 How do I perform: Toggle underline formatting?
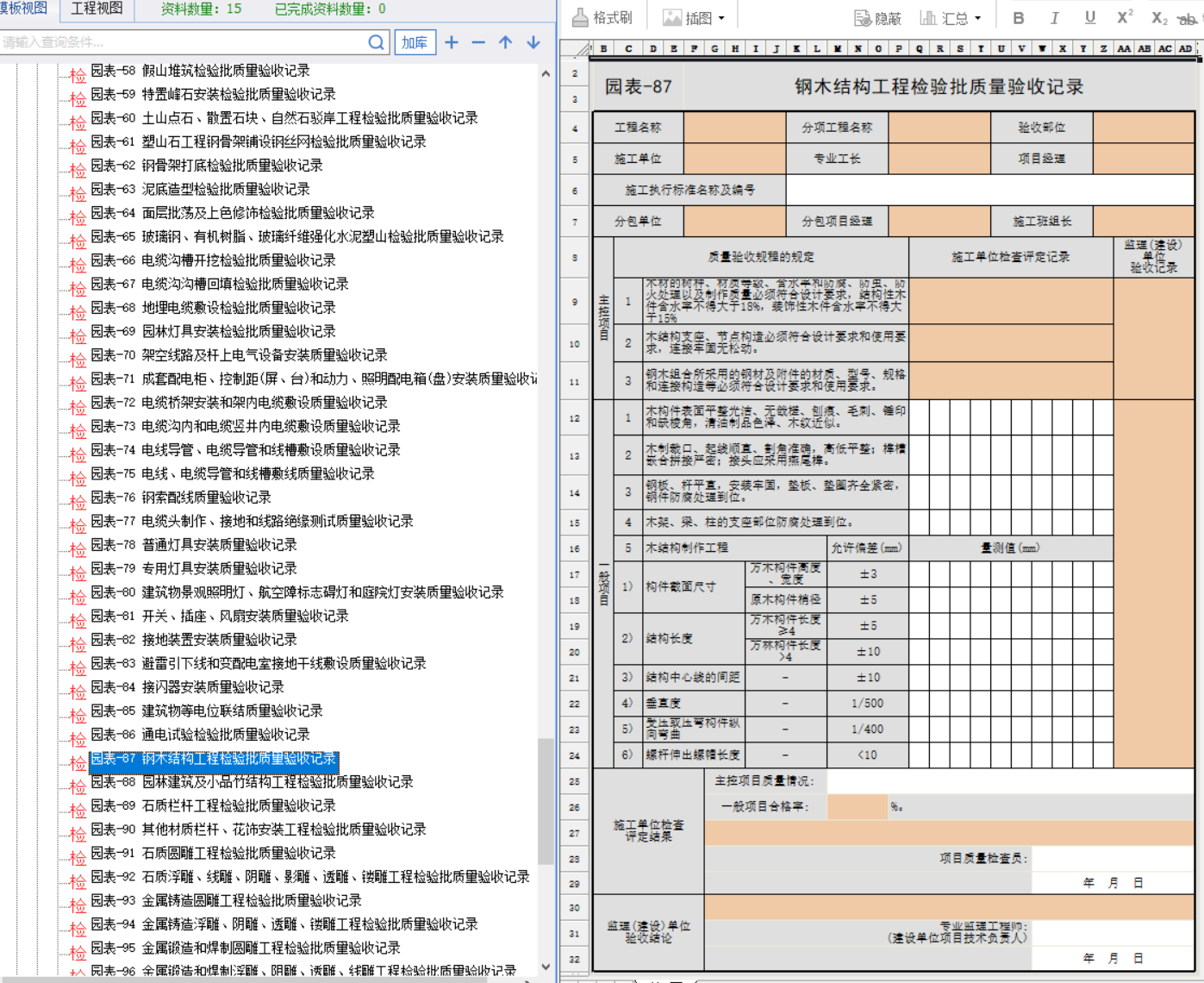coord(1090,17)
